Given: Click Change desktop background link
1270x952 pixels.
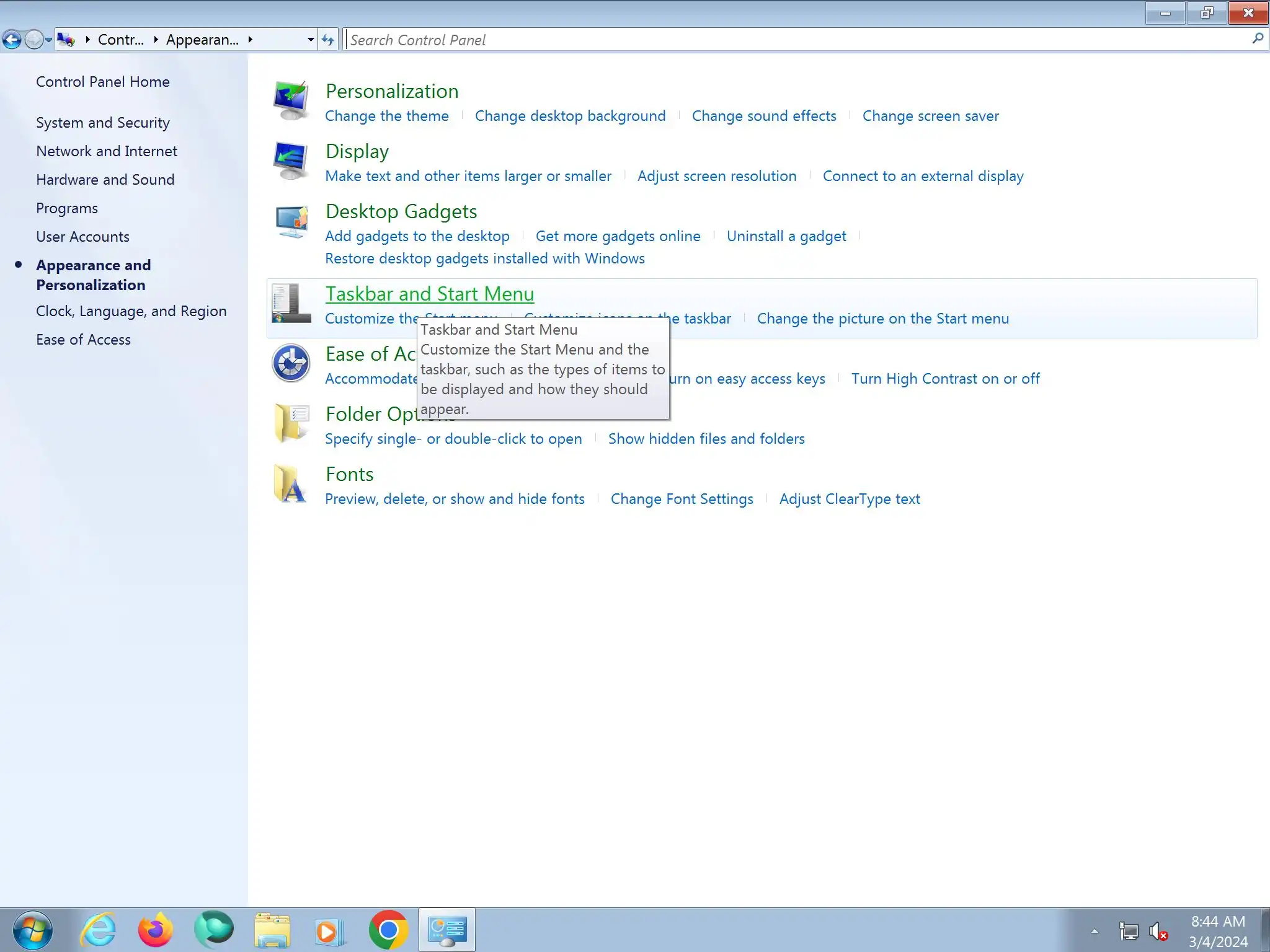Looking at the screenshot, I should tap(570, 116).
